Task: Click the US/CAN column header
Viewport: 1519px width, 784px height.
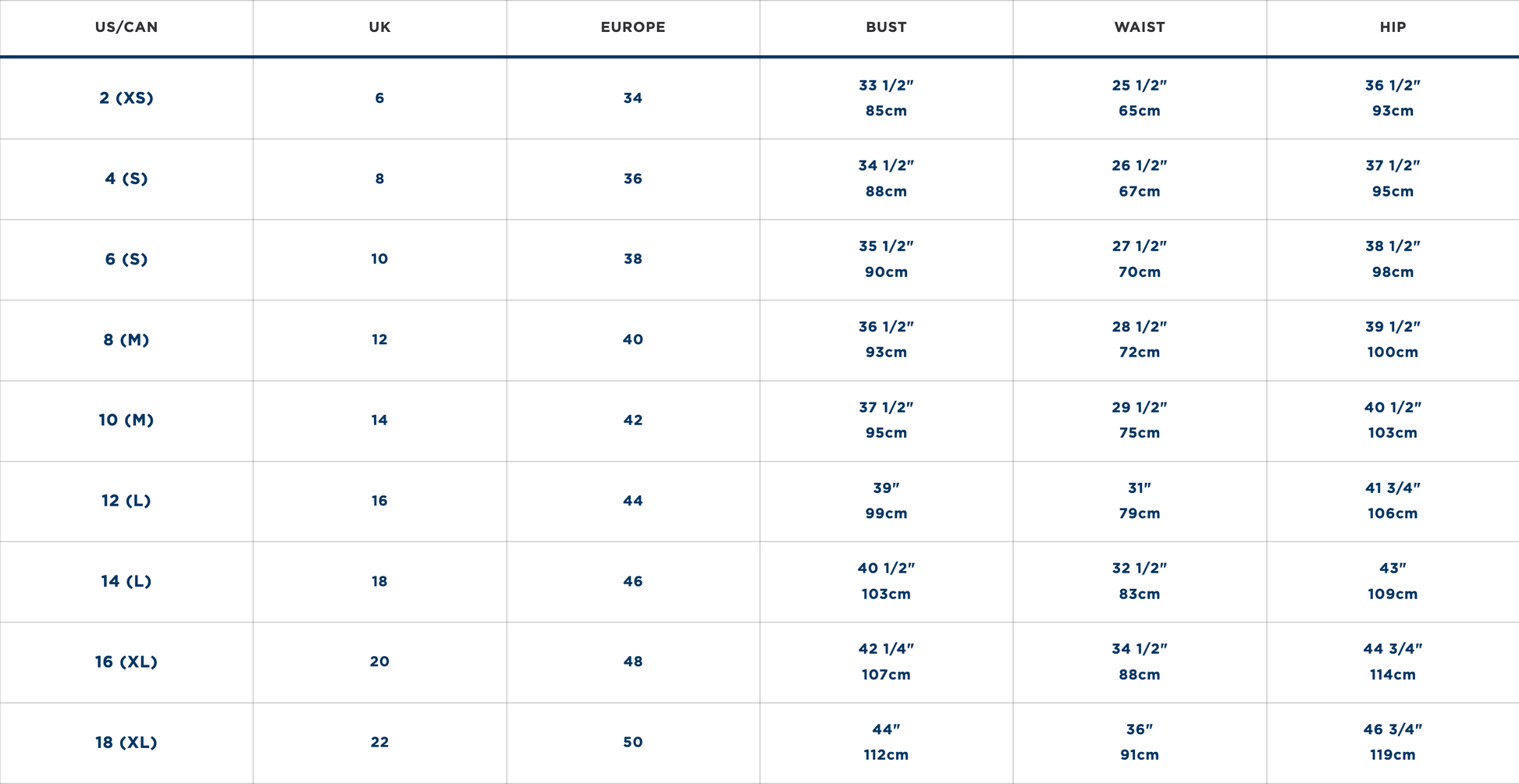Action: coord(126,27)
